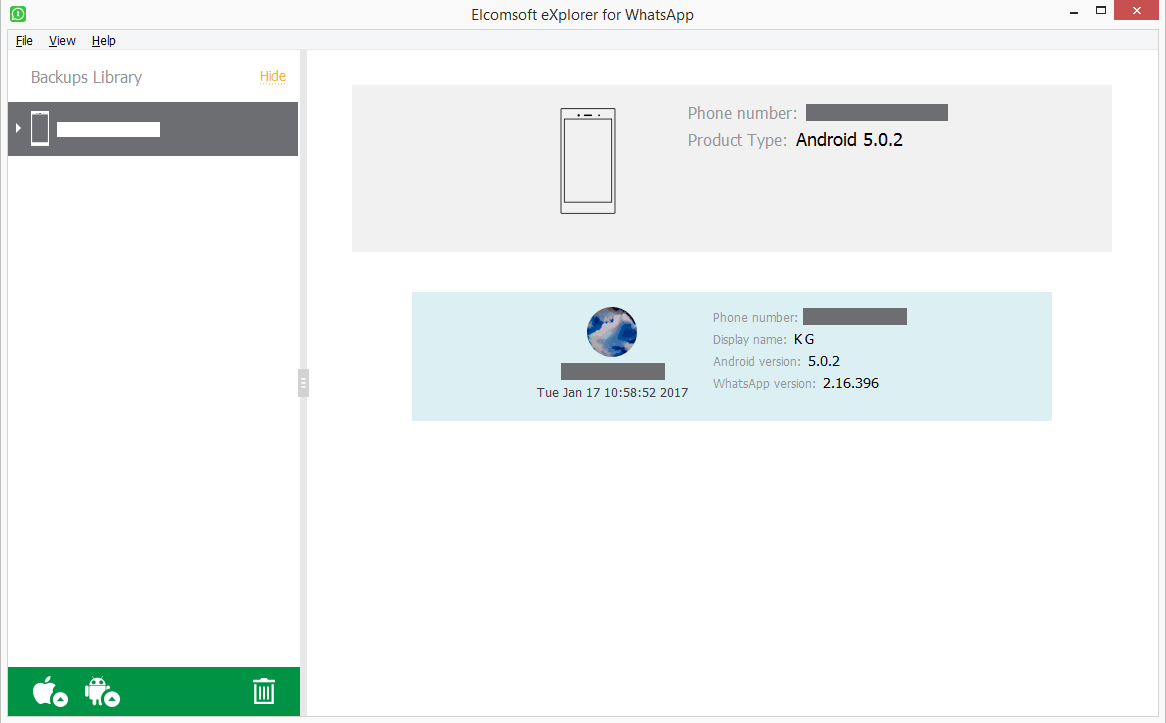Open the Help menu
Screen dimensions: 1166x723
click(x=103, y=40)
